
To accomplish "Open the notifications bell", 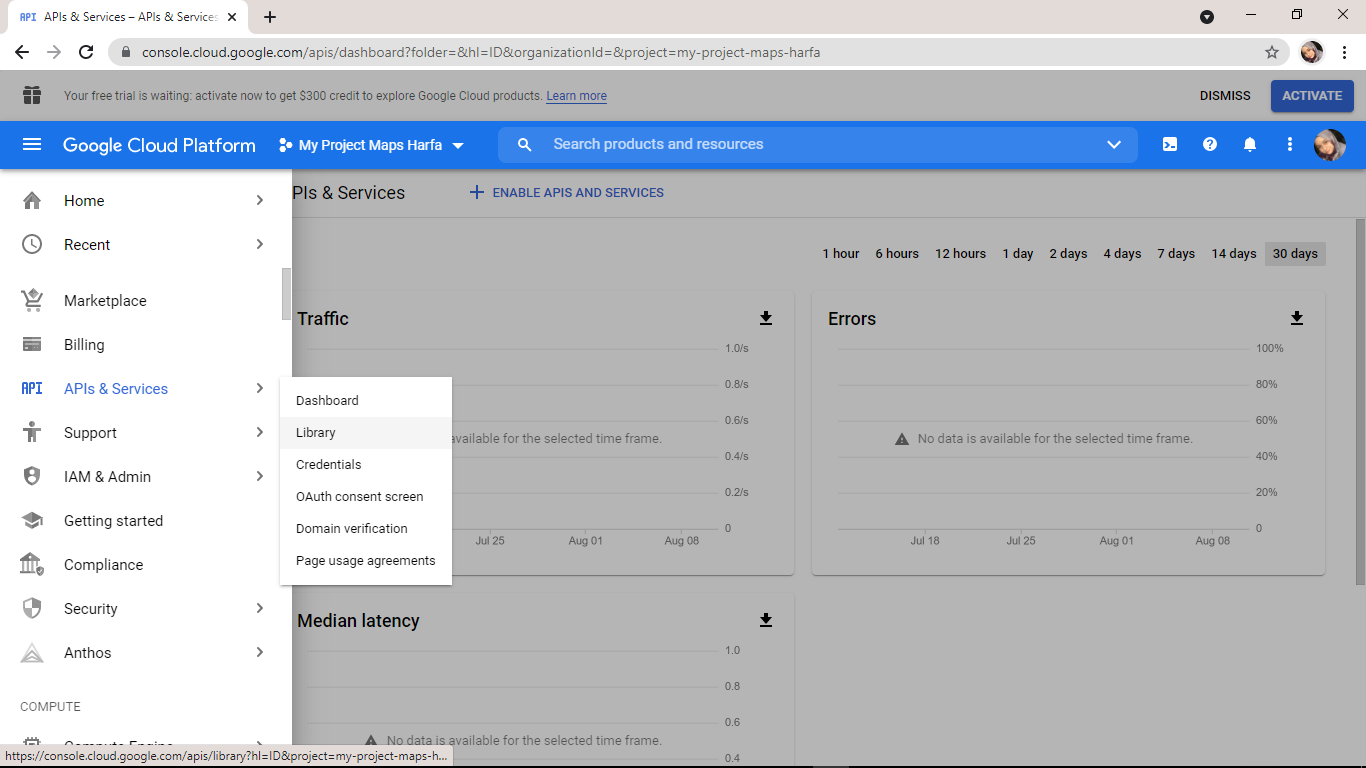I will (1250, 145).
